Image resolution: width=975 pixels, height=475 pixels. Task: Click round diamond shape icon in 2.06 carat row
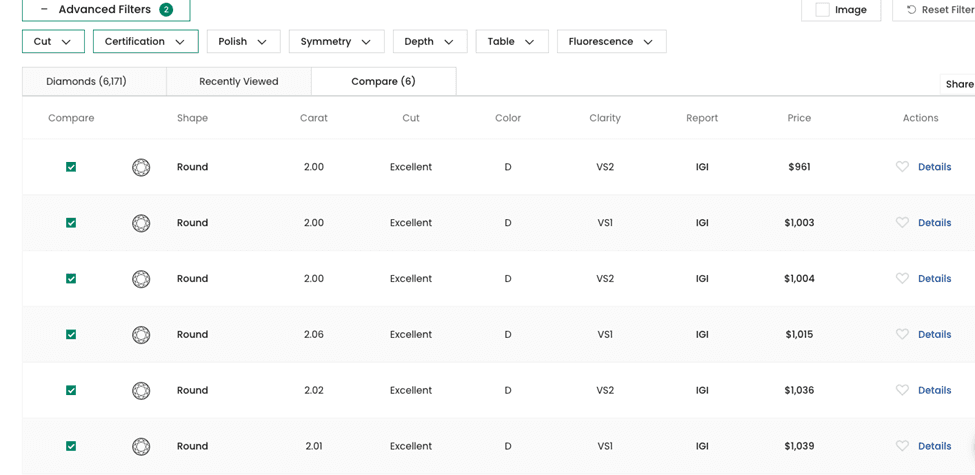(x=141, y=335)
